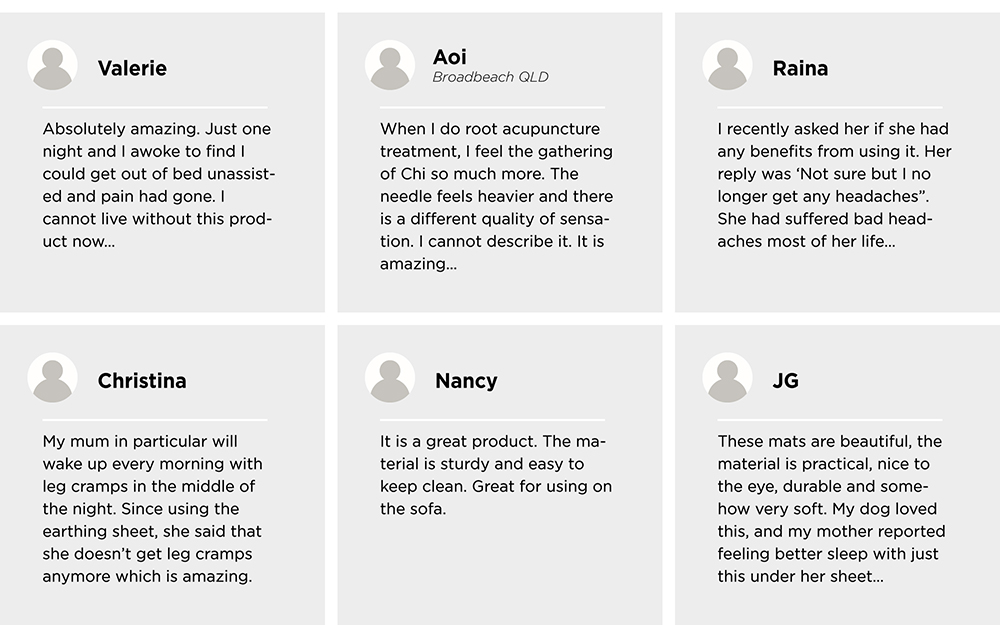Select the reviewer name Aoi
Viewport: 1000px width, 625px height.
pos(450,57)
